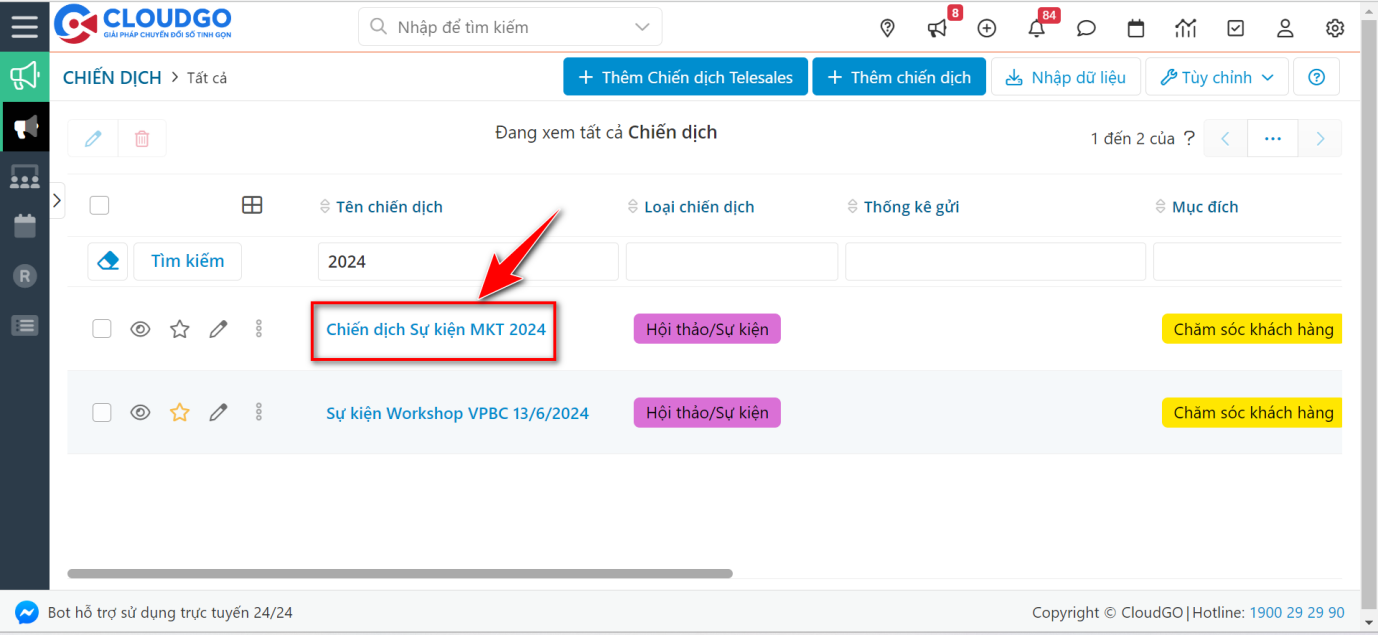Screen dimensions: 1378x635
Task: Expand the global search dropdown chevron
Action: click(642, 27)
